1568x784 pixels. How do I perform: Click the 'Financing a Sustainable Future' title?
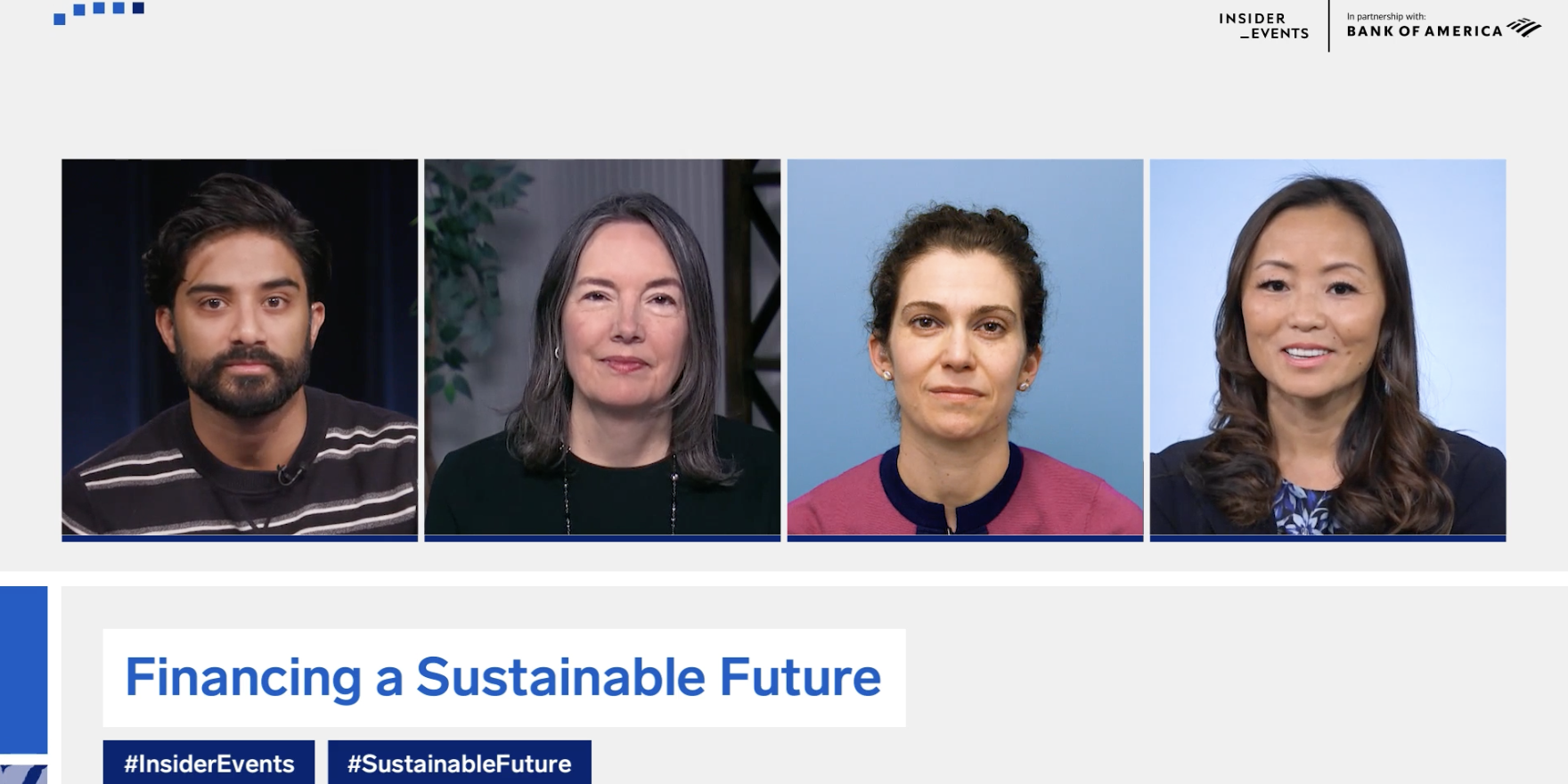(503, 677)
